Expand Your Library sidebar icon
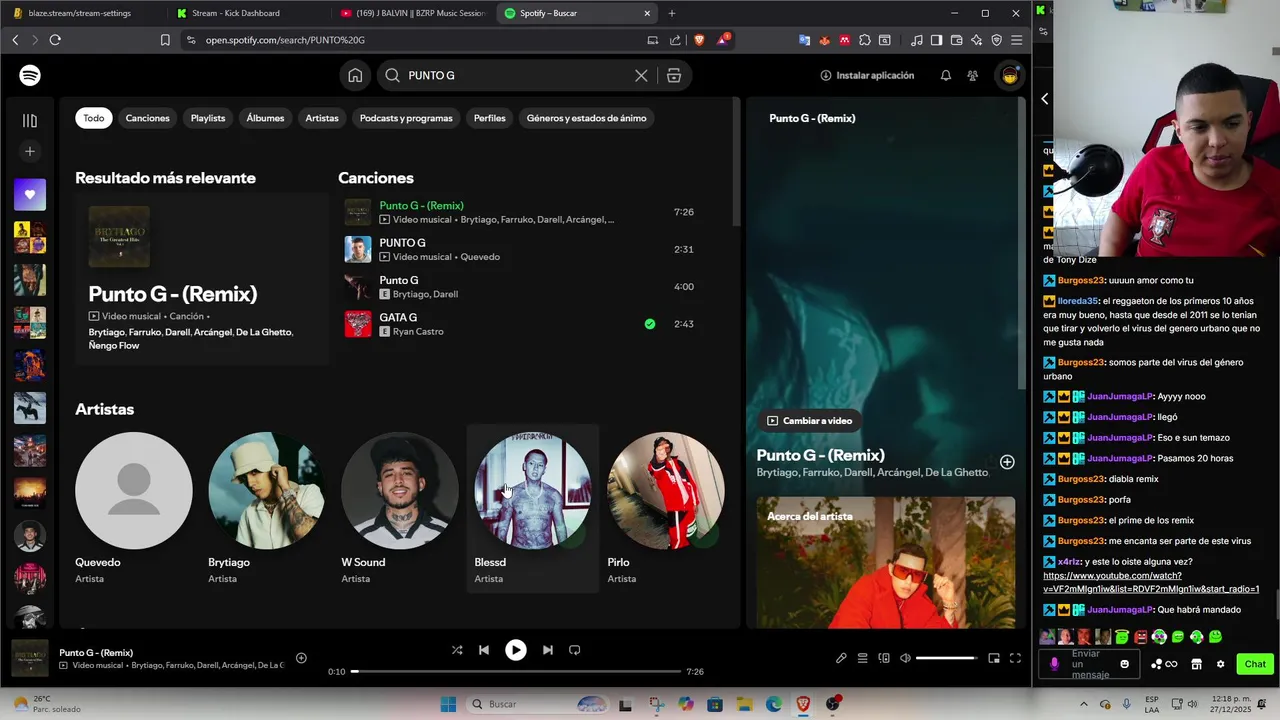Screen dimensions: 1280x720 click(x=30, y=120)
